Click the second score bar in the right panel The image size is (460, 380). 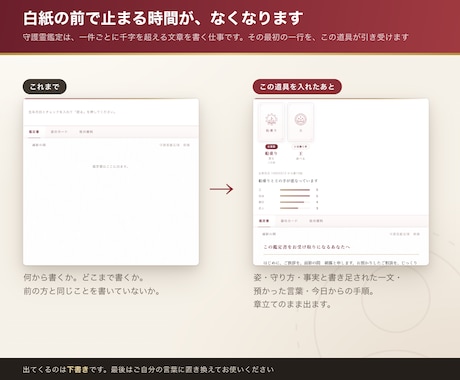pos(295,196)
